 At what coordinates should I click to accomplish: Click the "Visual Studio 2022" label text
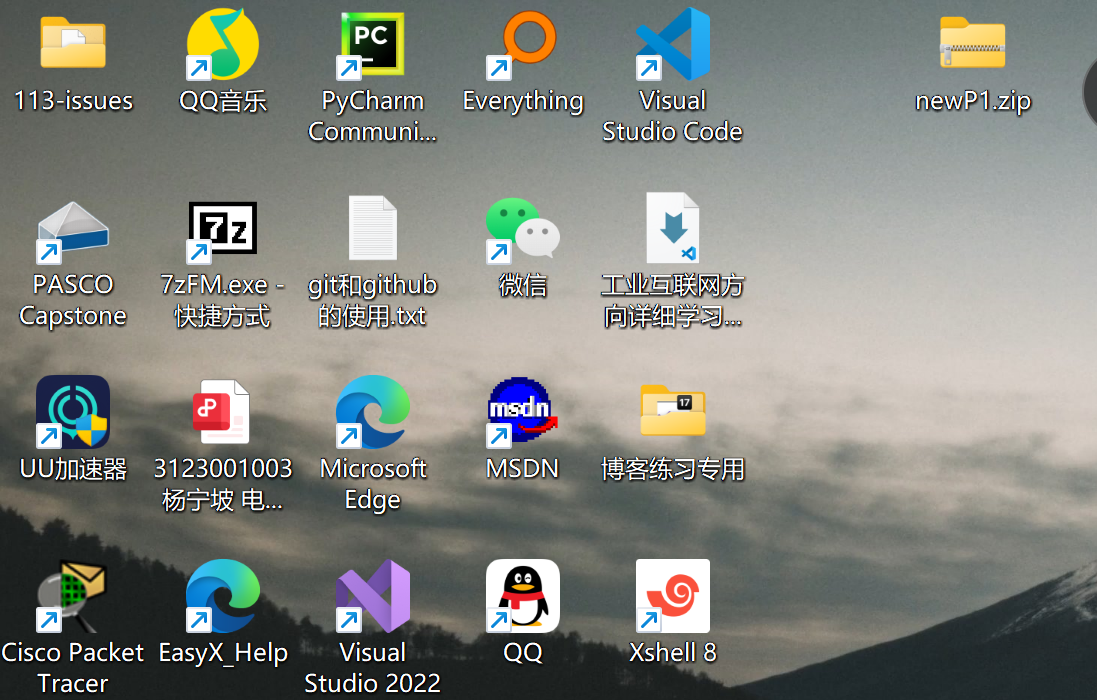373,667
